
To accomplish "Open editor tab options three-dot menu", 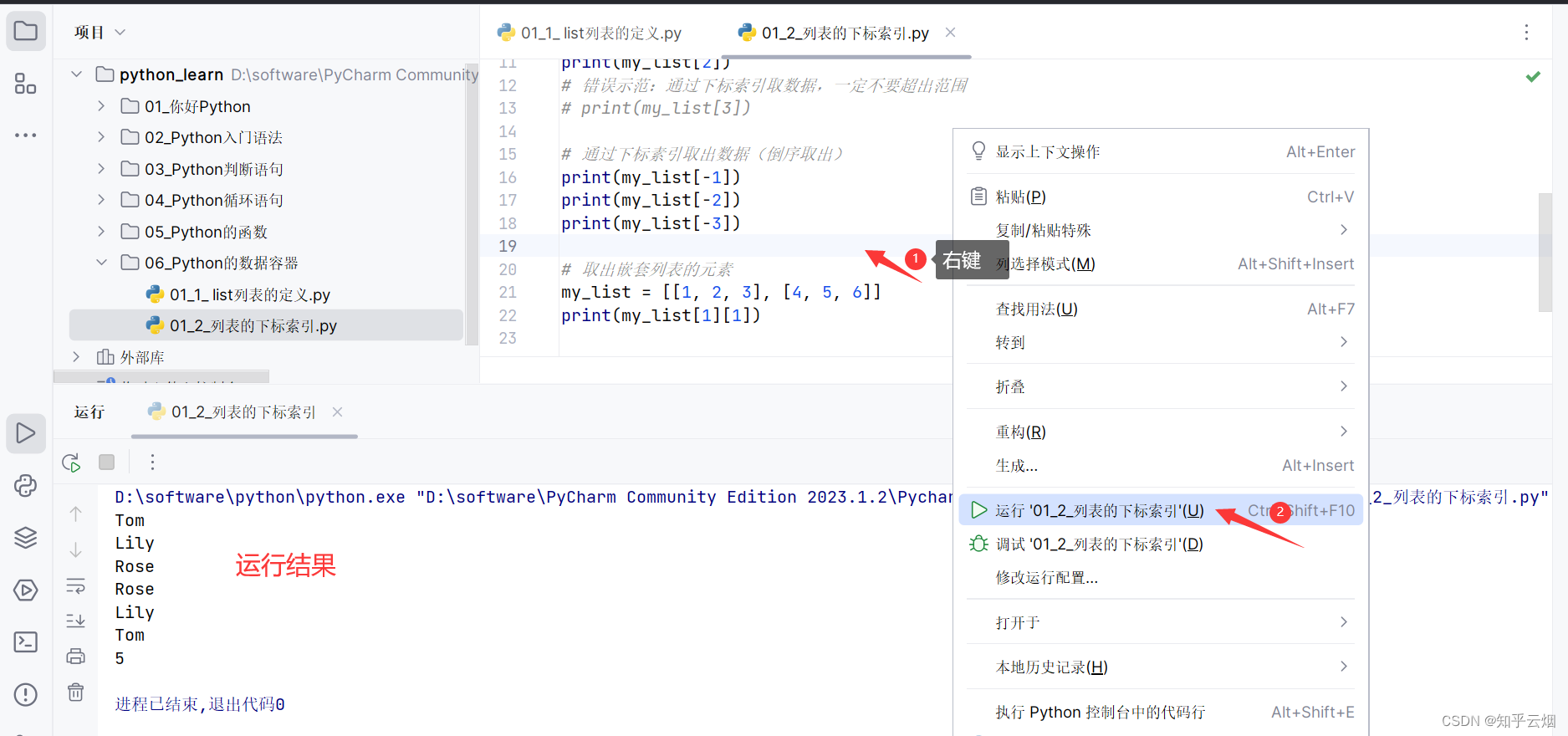I will click(x=1526, y=33).
